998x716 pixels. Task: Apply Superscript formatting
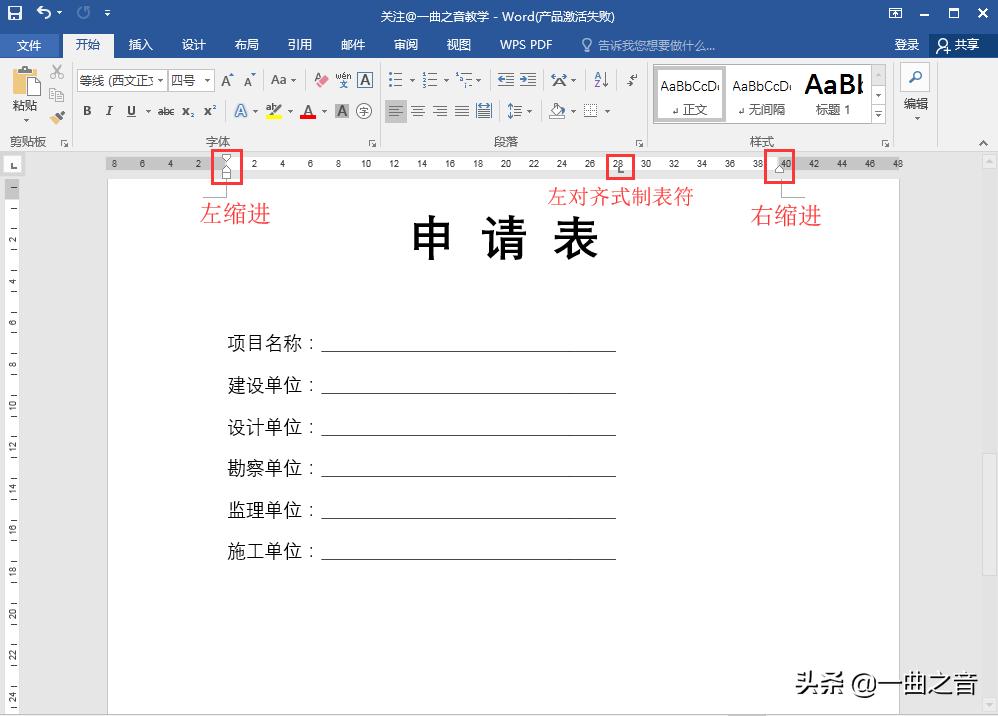tap(209, 110)
